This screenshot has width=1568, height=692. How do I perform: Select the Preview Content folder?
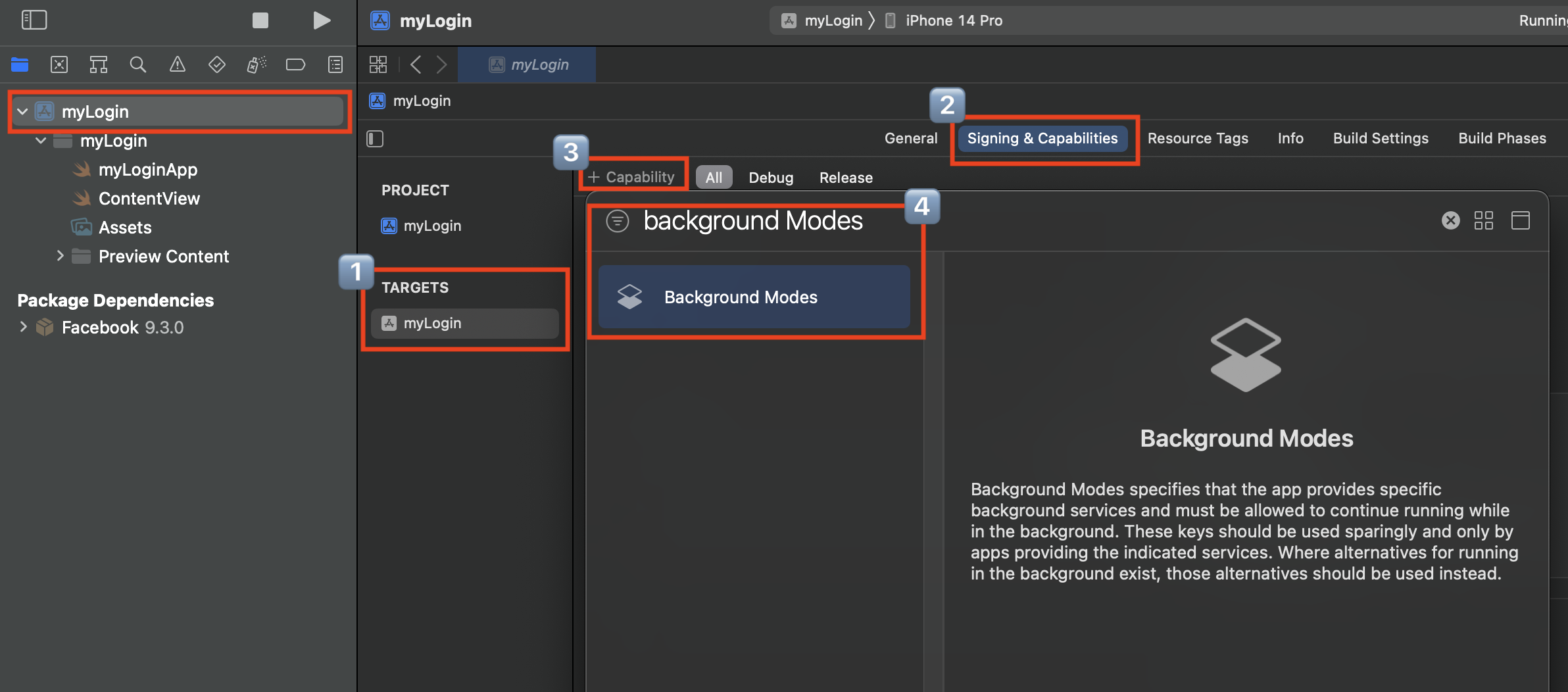[x=163, y=257]
